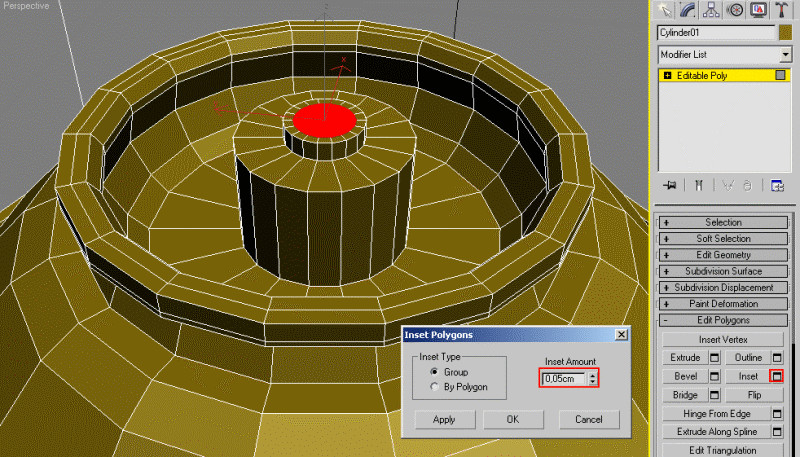Click Apply in Inset Polygons dialog
This screenshot has width=800, height=457.
444,419
